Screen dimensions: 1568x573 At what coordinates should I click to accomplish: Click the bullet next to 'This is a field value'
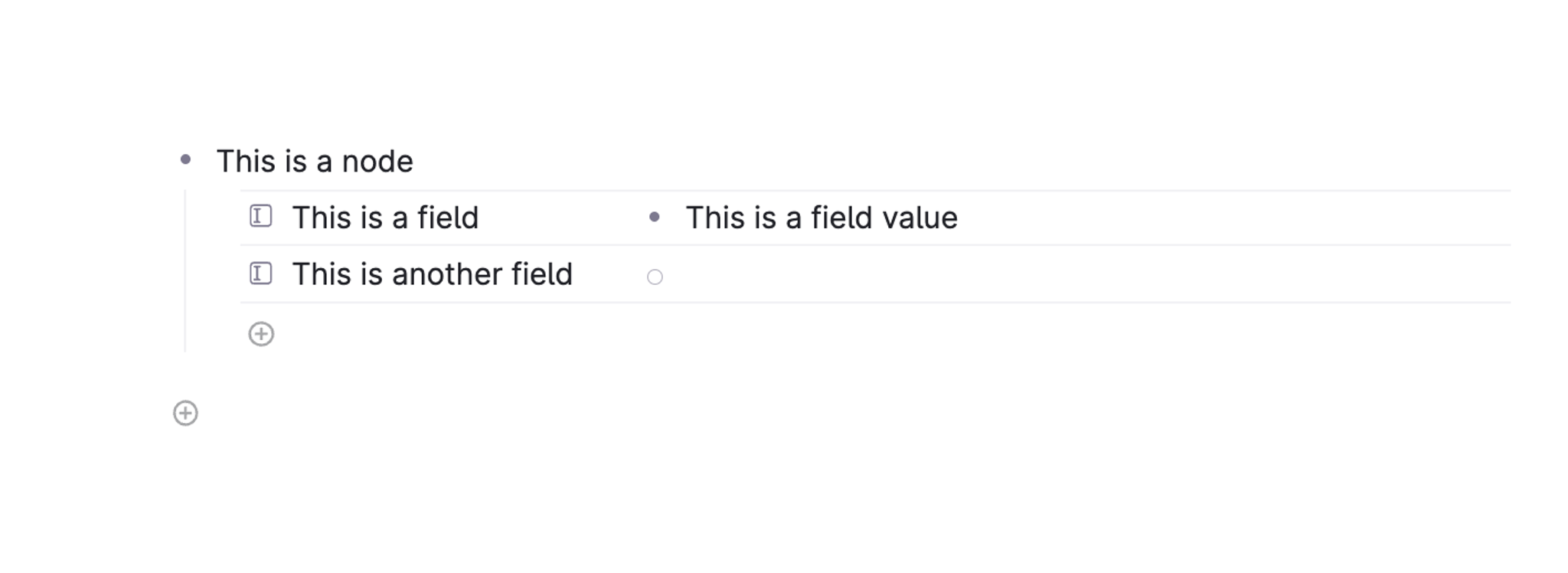pyautogui.click(x=655, y=218)
